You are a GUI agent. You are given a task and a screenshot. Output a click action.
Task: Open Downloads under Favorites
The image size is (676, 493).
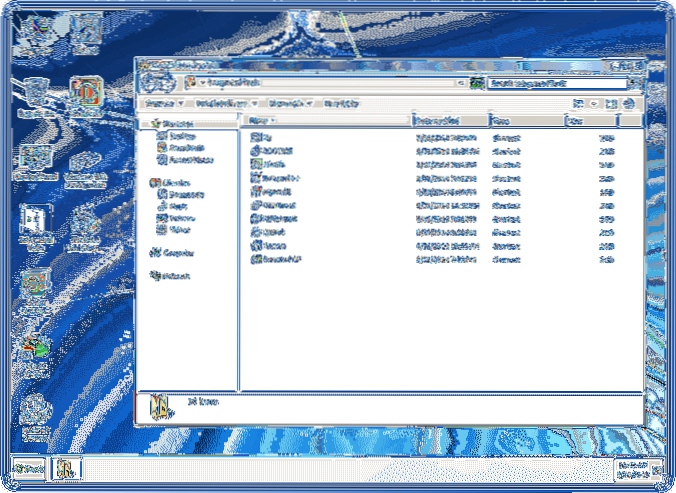click(x=181, y=148)
